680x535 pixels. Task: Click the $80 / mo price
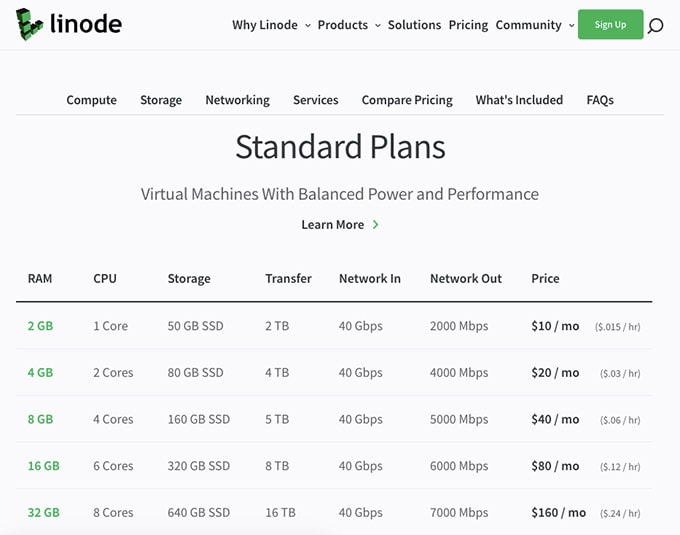click(x=555, y=466)
